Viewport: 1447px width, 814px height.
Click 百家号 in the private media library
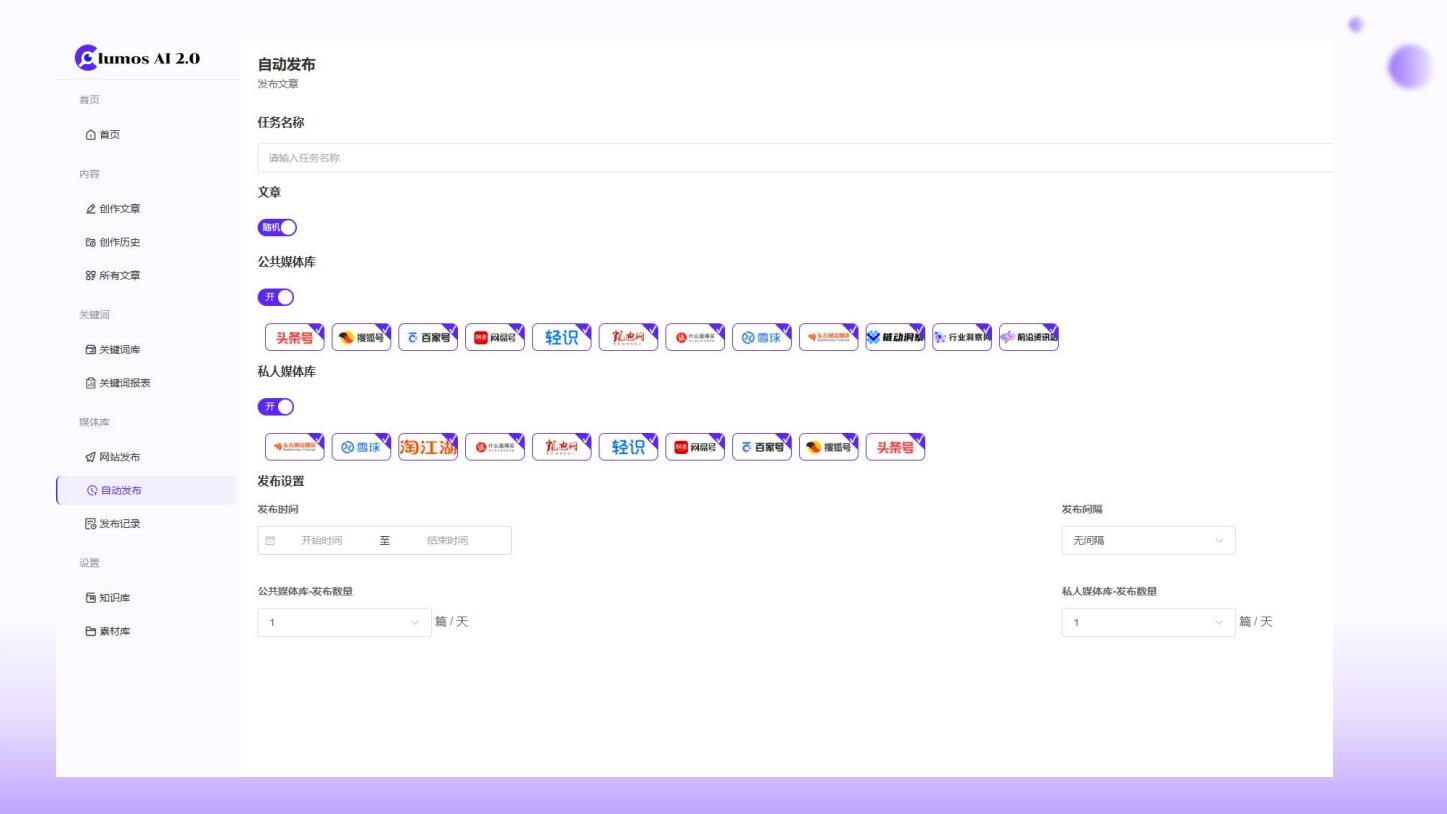tap(761, 447)
